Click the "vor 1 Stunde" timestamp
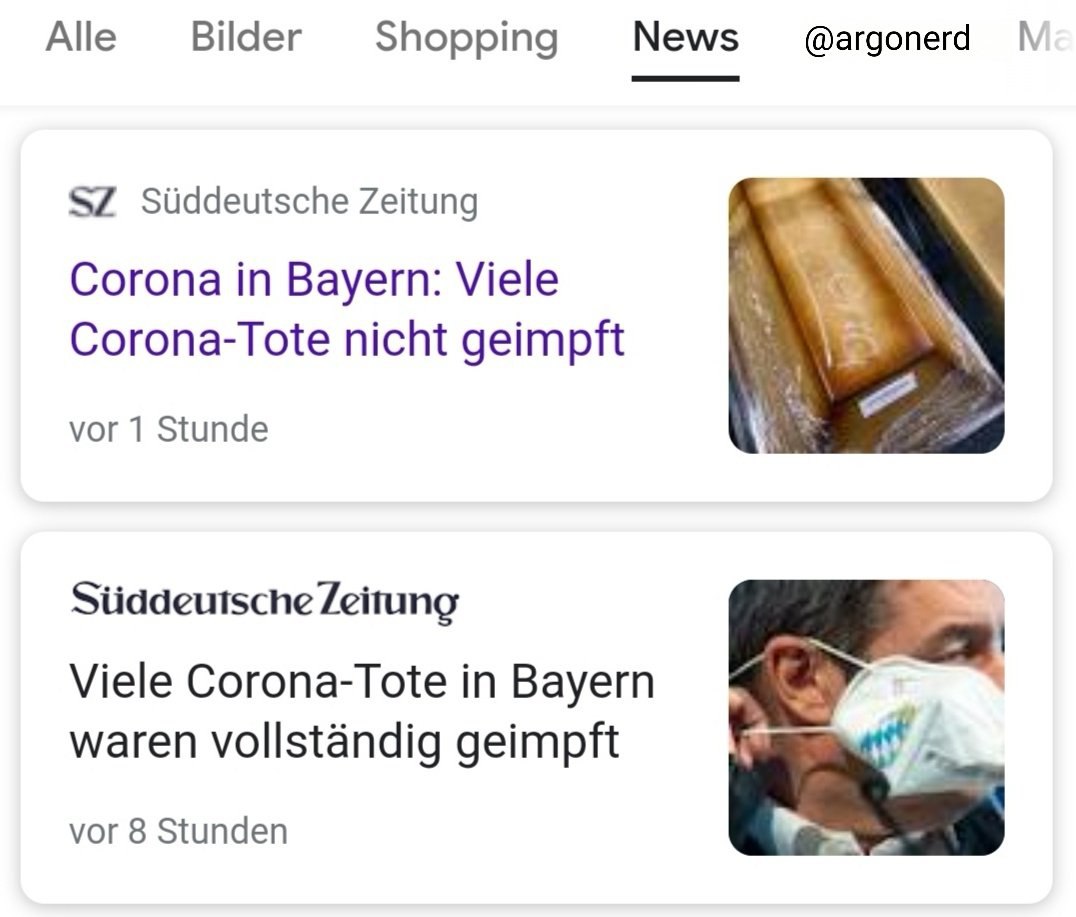Viewport: 1076px width, 917px height. 168,429
